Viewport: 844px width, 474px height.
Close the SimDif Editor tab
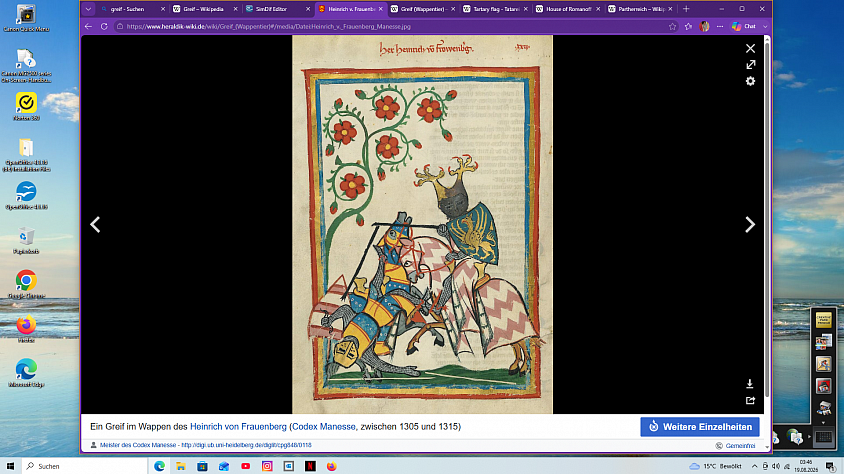[308, 9]
